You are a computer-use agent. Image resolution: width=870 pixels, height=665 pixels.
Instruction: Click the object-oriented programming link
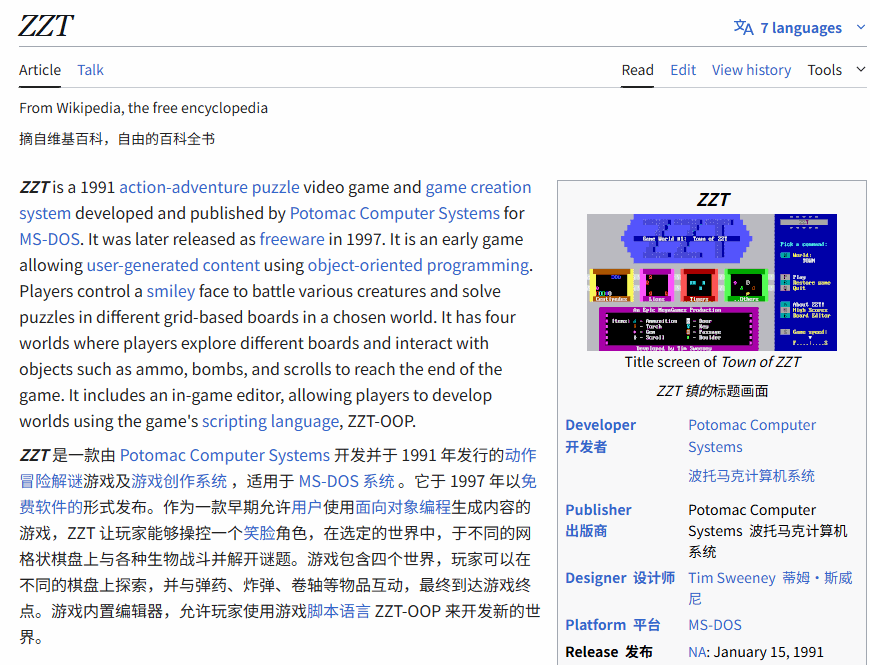(x=418, y=265)
